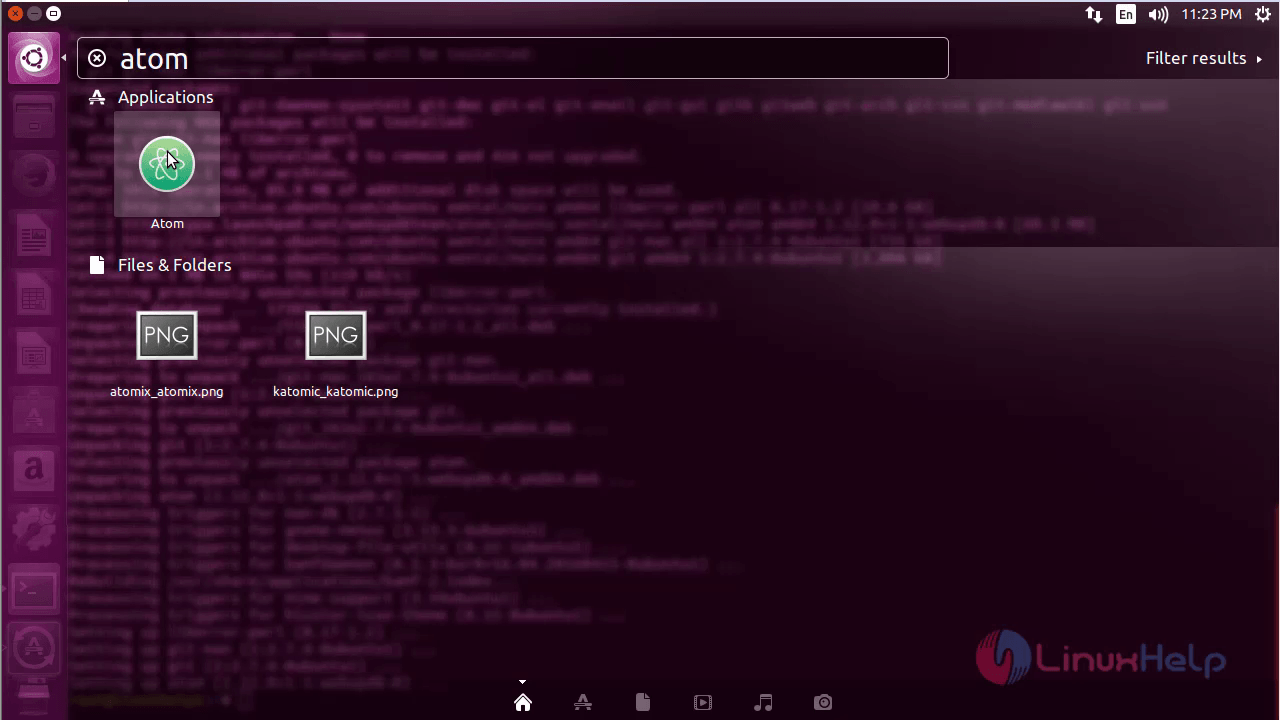Switch to the Video lens

click(x=703, y=702)
